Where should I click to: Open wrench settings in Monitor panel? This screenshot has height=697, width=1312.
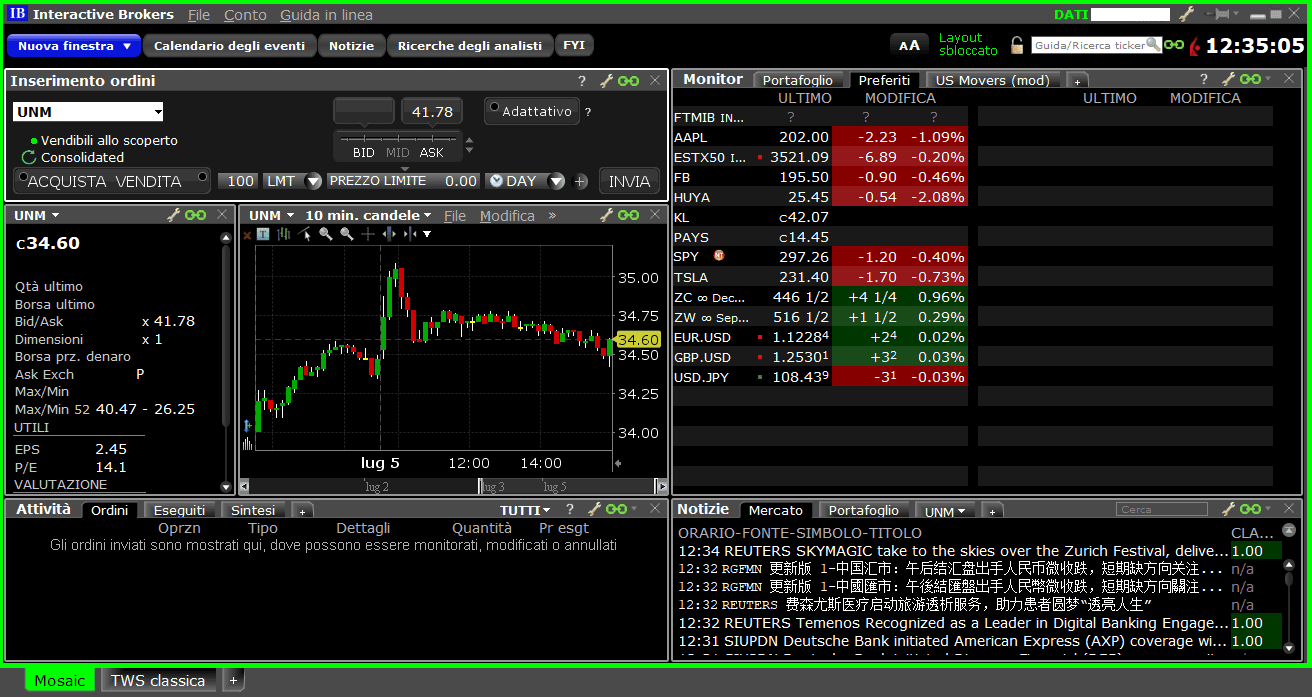point(1227,79)
